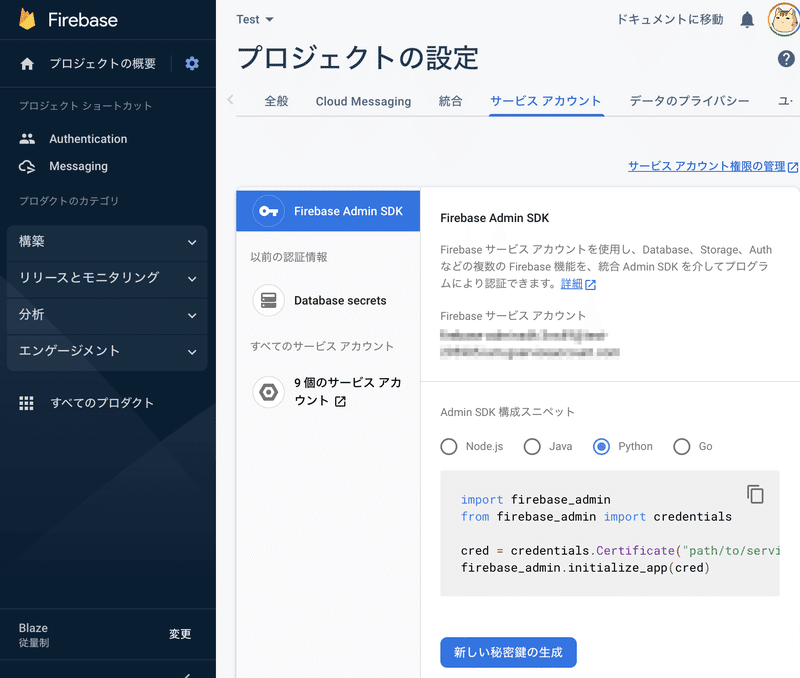
Task: Click external link icon after サービス アカウント権限の管理
Action: 793,167
